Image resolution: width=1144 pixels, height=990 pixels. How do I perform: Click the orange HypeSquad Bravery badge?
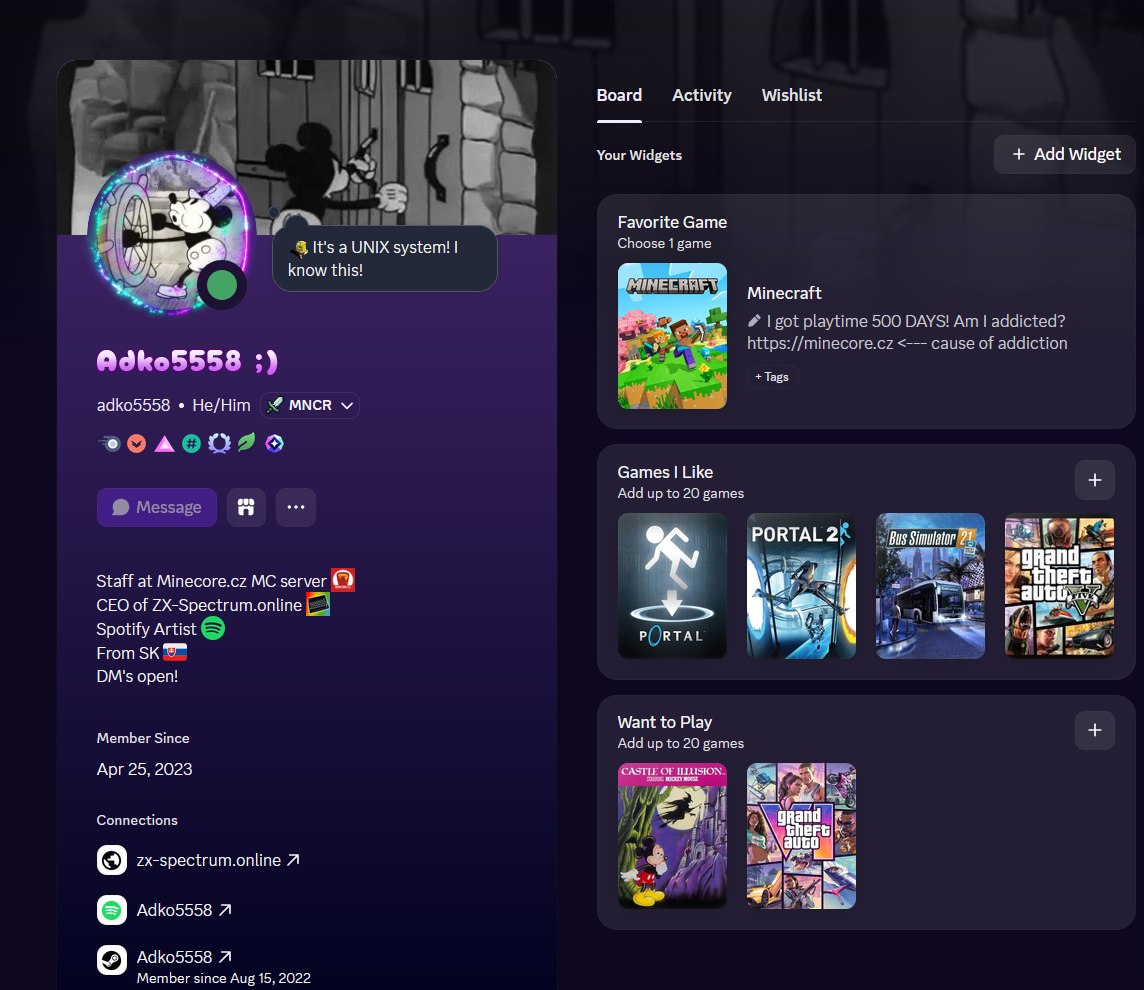pyautogui.click(x=136, y=444)
